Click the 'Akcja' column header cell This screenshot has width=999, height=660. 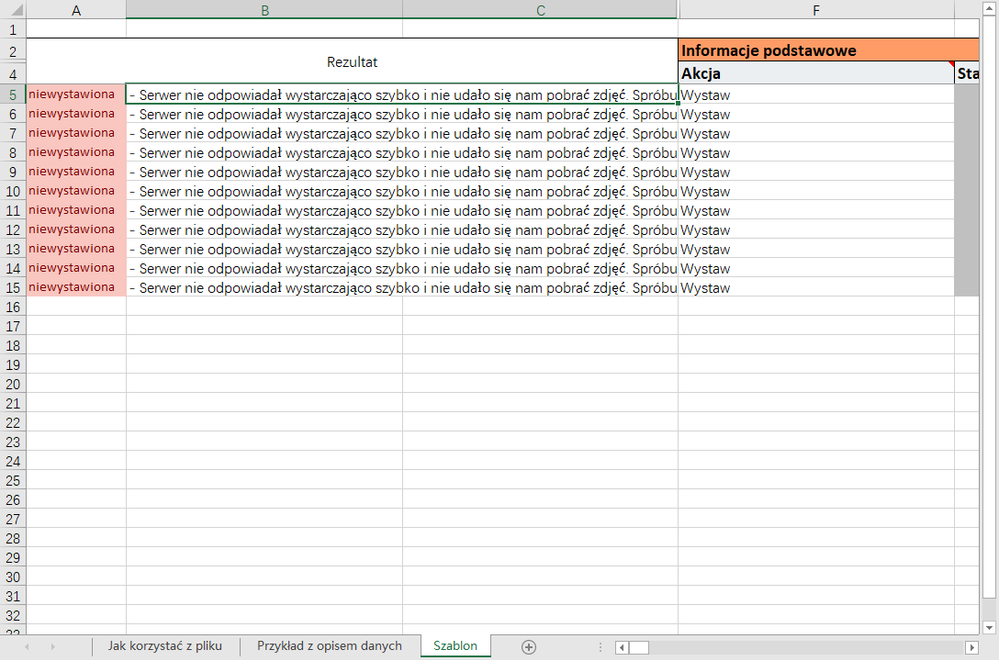pyautogui.click(x=816, y=74)
